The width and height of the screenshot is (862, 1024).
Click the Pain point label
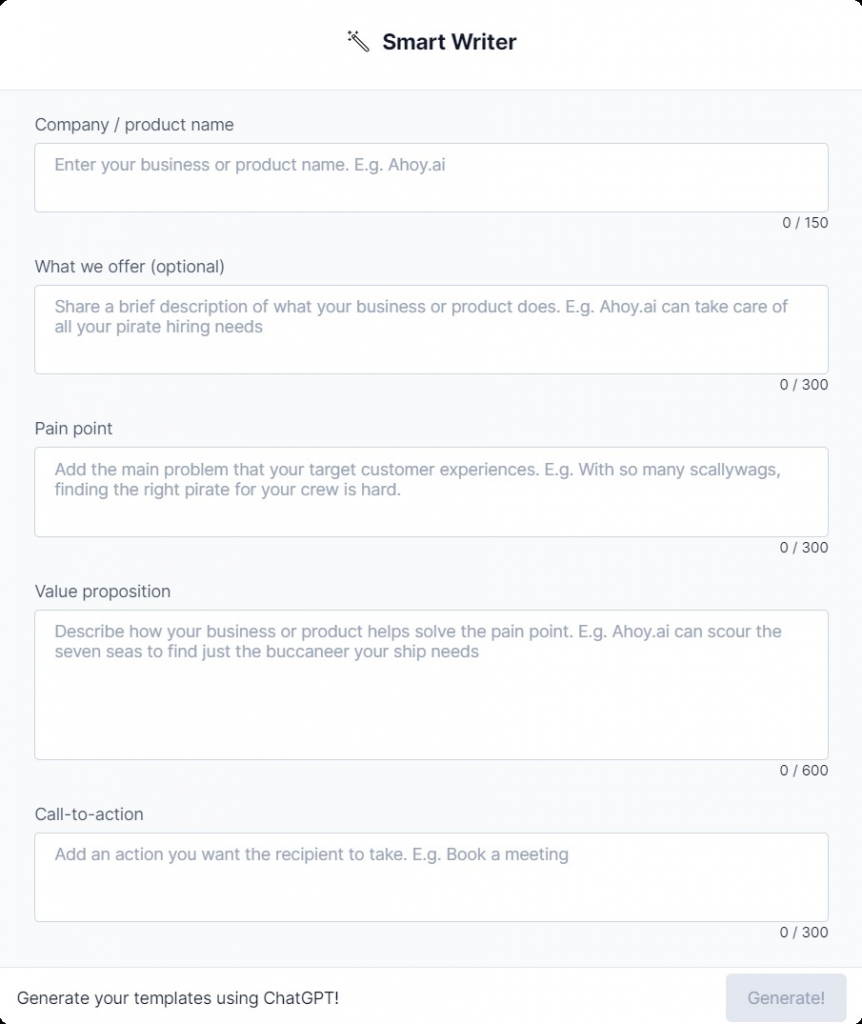(73, 428)
